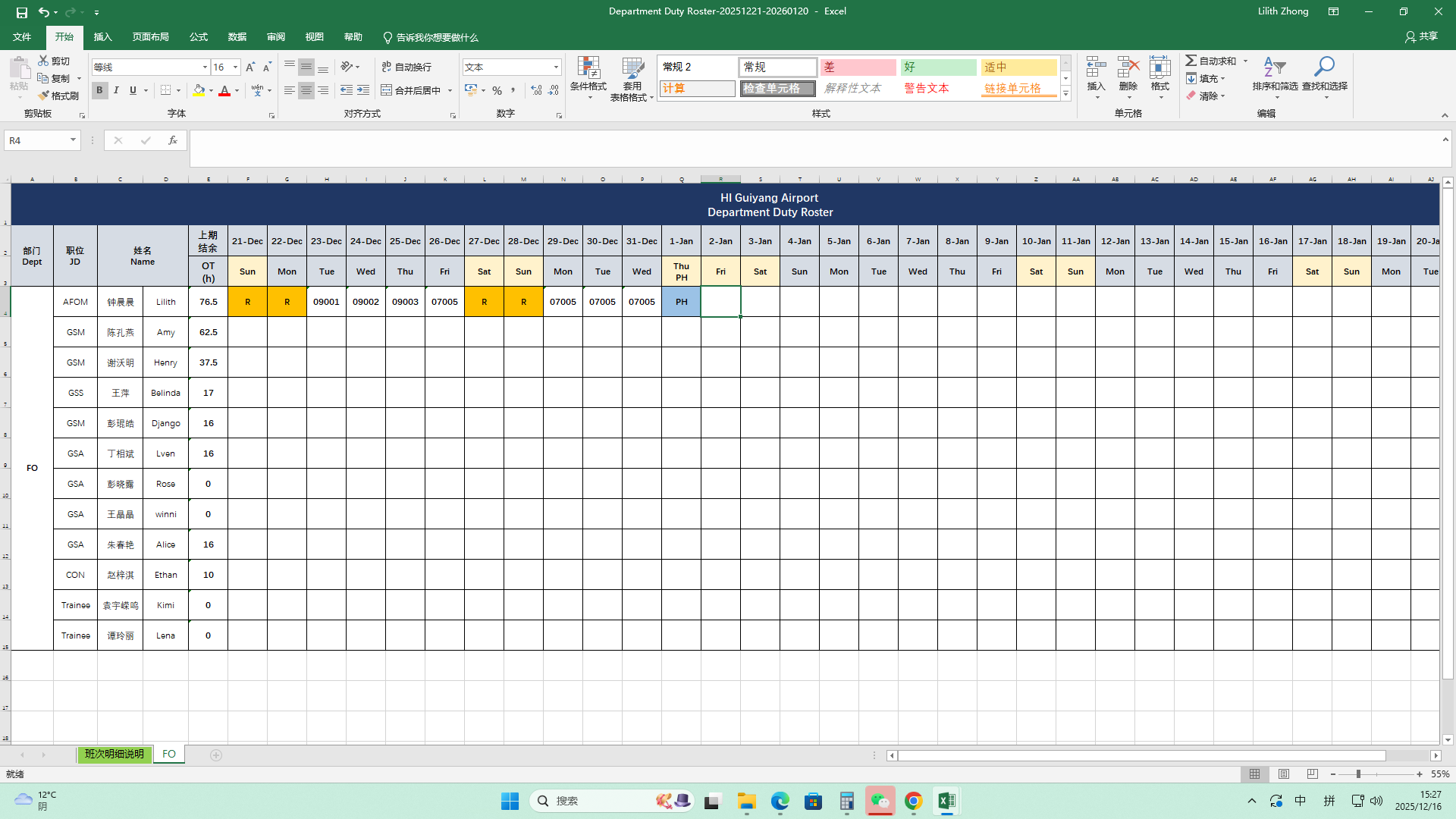Apply the 好 cell style
The image size is (1456, 819).
(x=938, y=67)
